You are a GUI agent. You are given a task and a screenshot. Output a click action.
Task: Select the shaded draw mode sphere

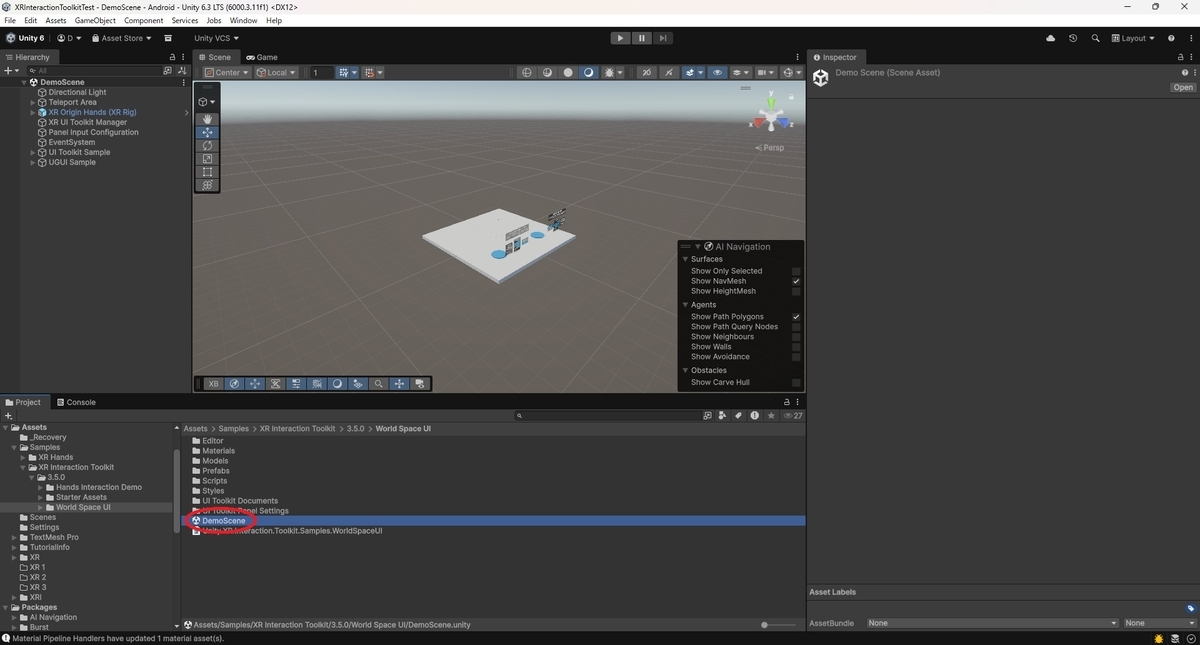coord(568,72)
